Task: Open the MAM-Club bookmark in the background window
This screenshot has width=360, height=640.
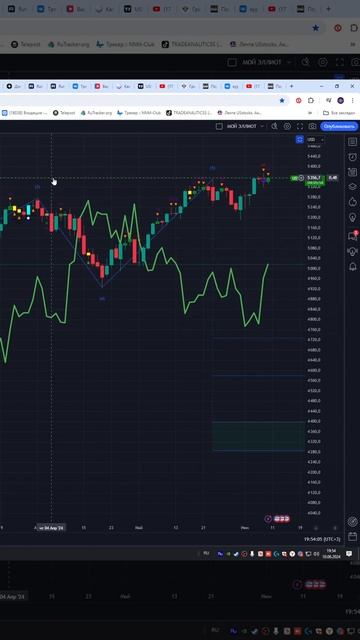Action: point(125,44)
